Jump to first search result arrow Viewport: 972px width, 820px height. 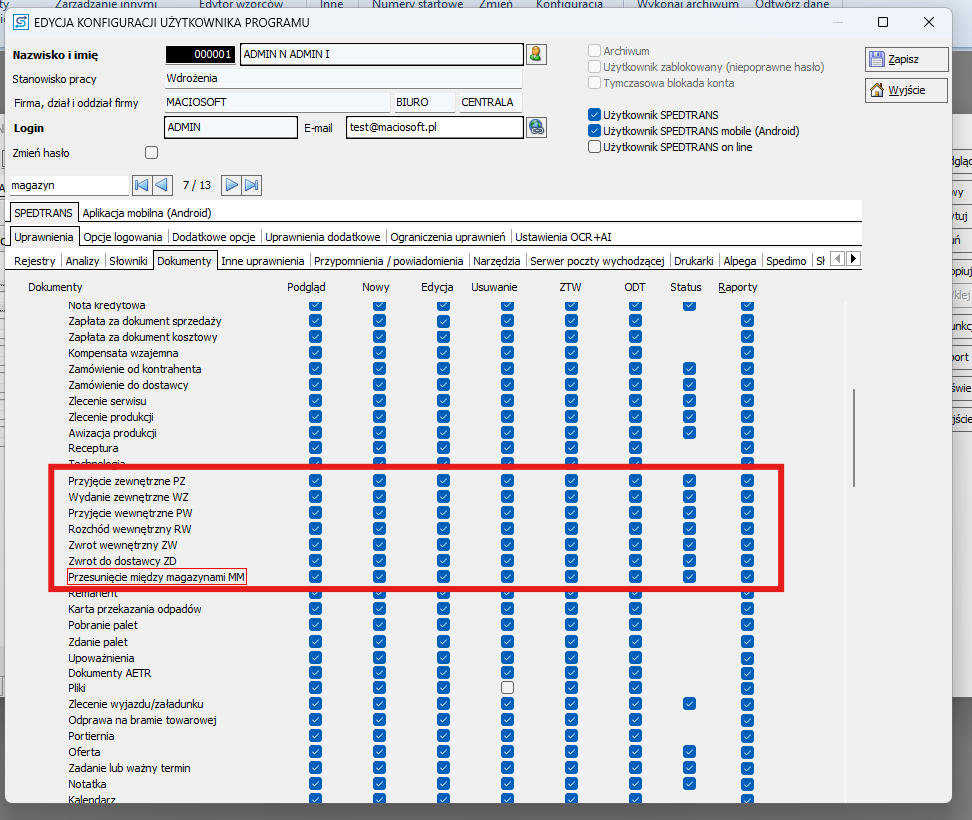pos(141,185)
